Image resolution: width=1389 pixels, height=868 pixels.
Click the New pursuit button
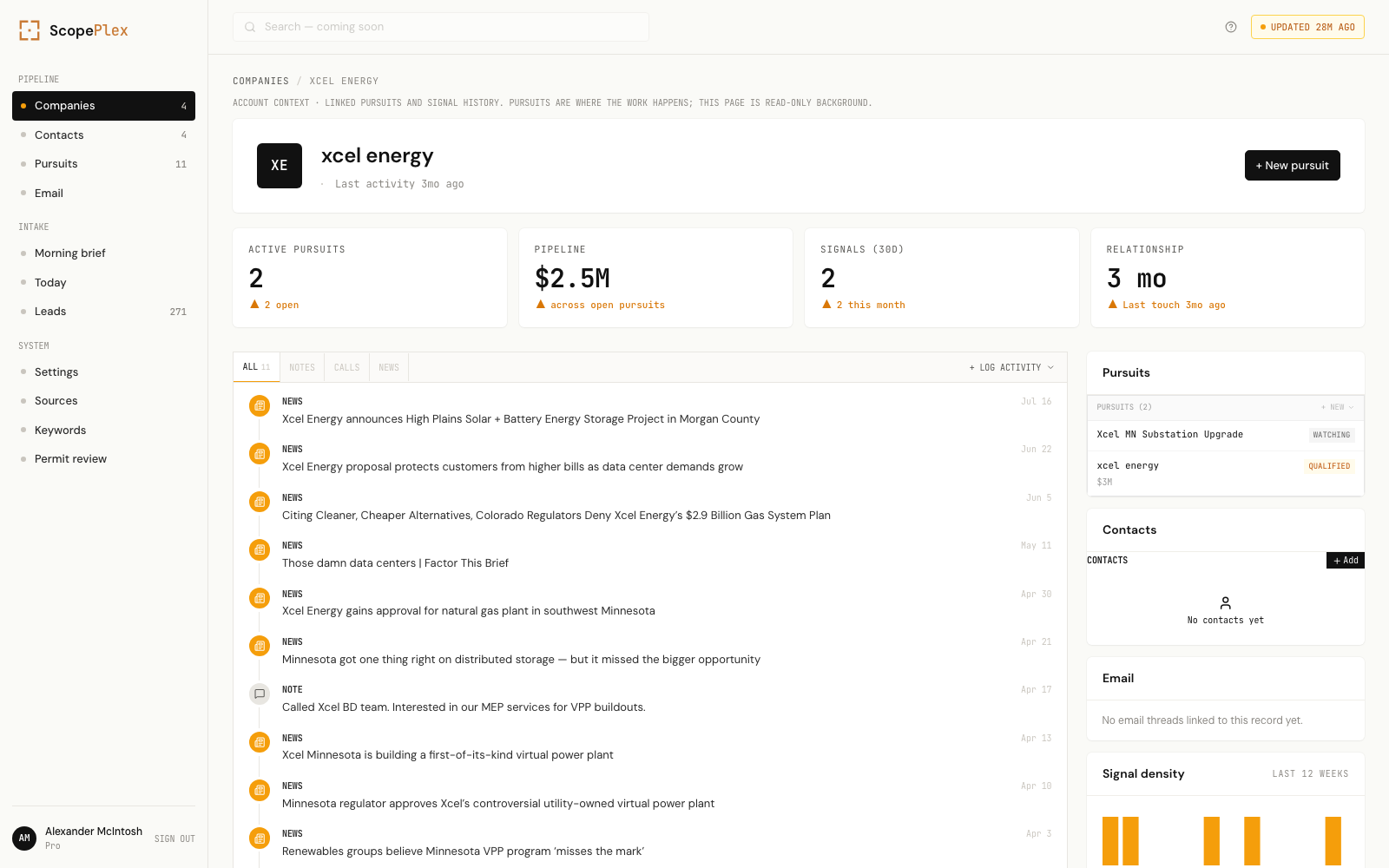(1292, 166)
